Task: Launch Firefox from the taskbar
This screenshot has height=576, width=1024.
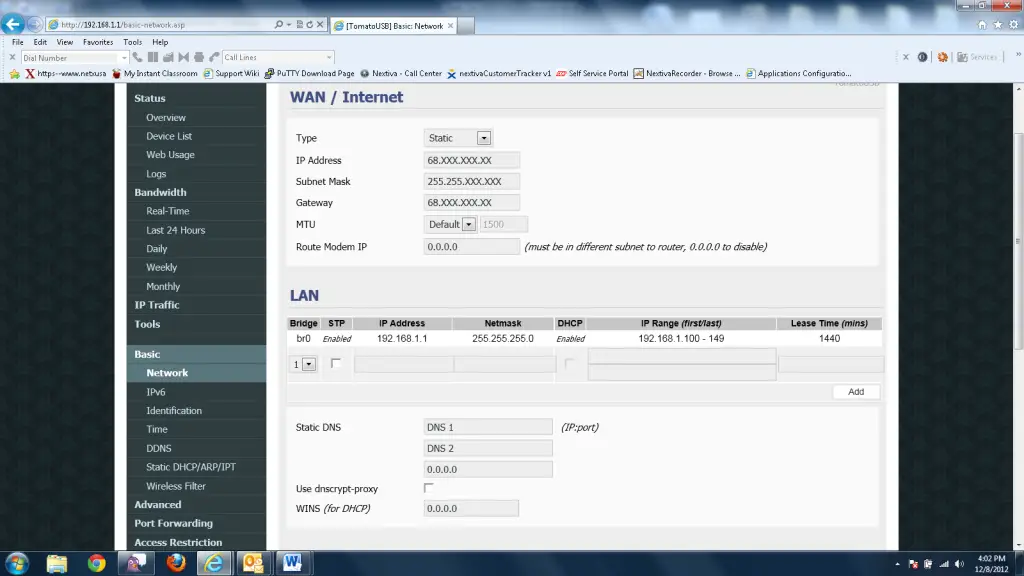Action: point(176,563)
